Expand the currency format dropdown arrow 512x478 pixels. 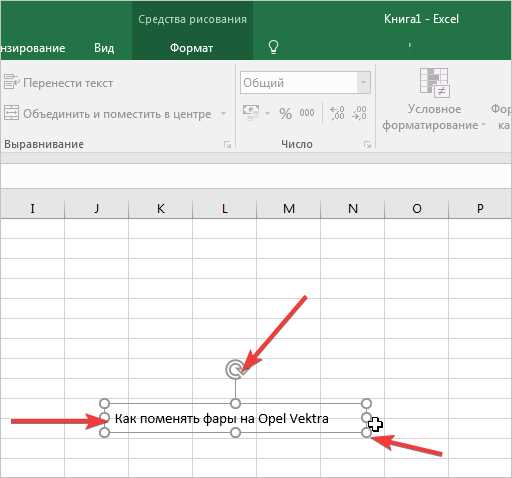point(267,113)
